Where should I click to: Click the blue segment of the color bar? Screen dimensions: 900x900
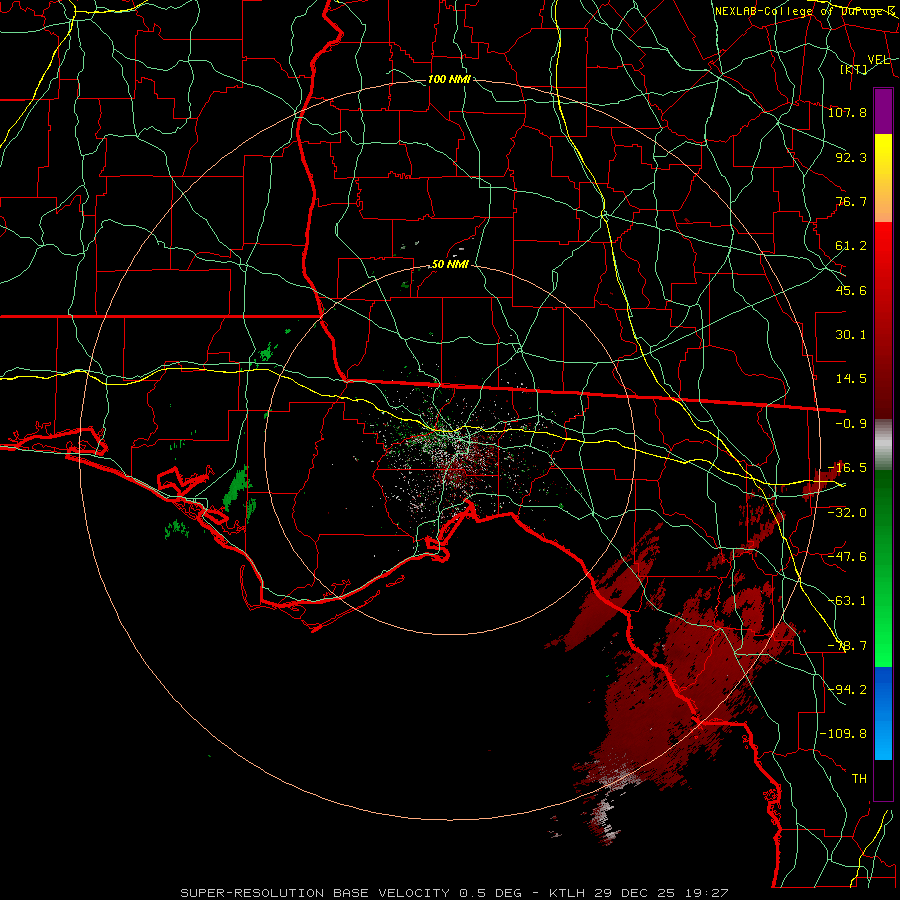[x=883, y=713]
